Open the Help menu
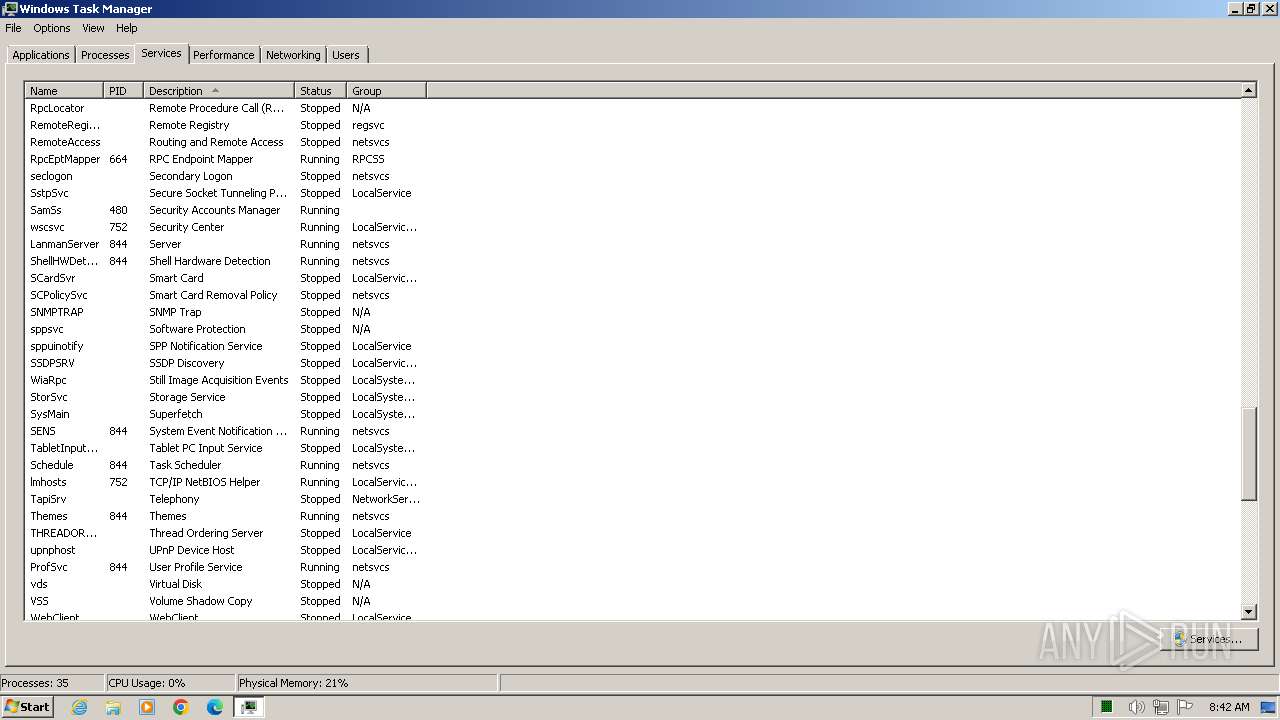1280x720 pixels. (127, 28)
